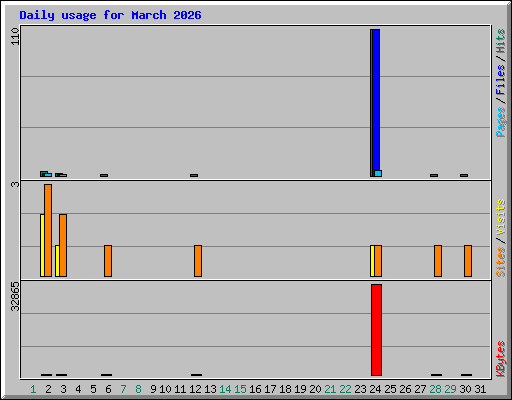The width and height of the screenshot is (512, 400).
Task: Click the tallest orange Sites bar on day 2
Action: 48,230
